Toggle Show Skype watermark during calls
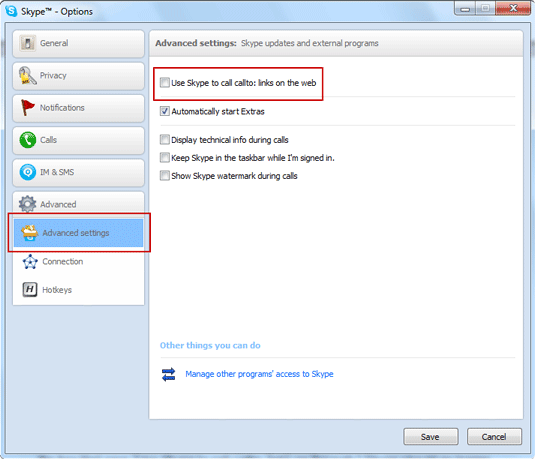535x459 pixels. [164, 176]
